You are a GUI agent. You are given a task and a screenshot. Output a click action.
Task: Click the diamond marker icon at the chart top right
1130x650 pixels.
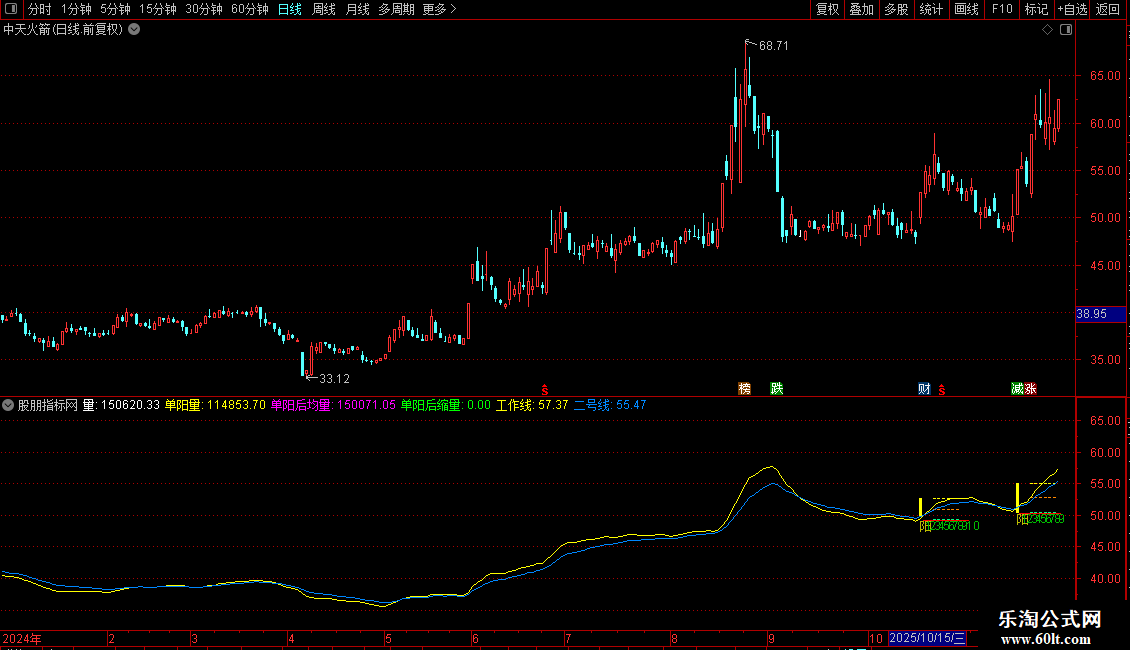click(x=1048, y=30)
